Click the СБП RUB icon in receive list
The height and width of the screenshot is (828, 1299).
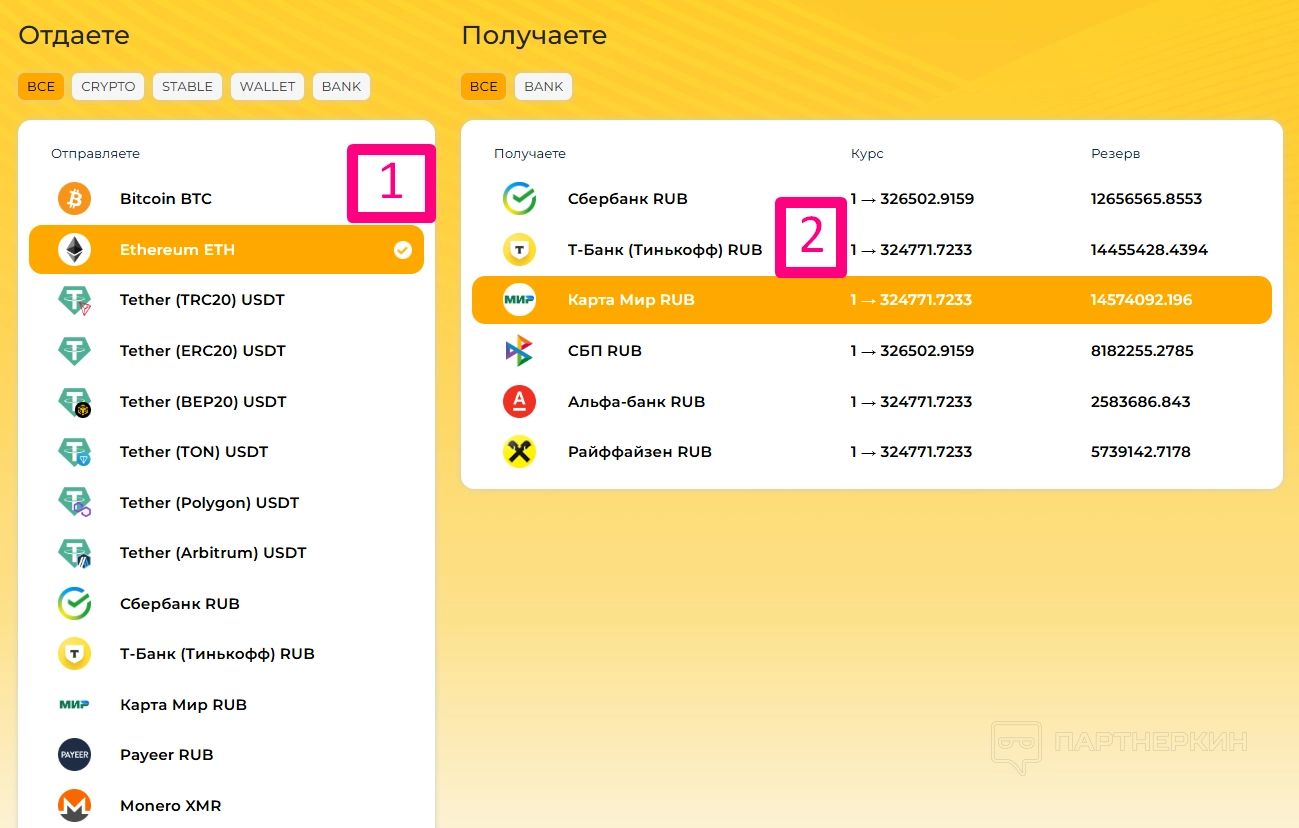pos(519,351)
